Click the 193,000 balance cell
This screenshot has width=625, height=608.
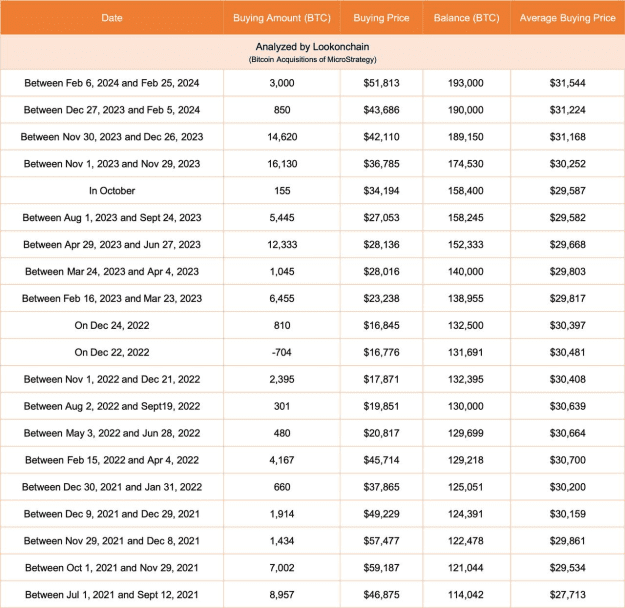(x=466, y=83)
